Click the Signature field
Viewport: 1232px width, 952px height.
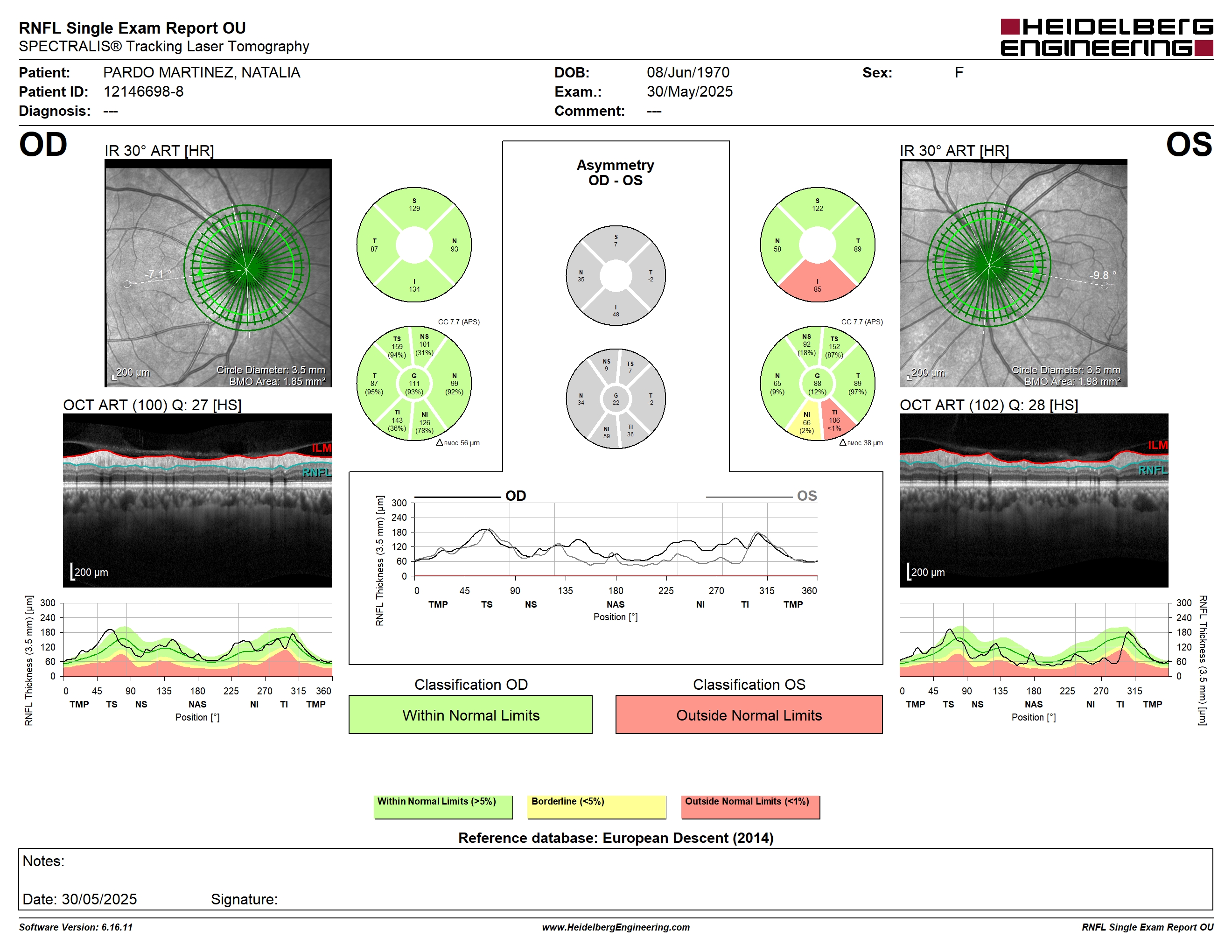point(244,899)
